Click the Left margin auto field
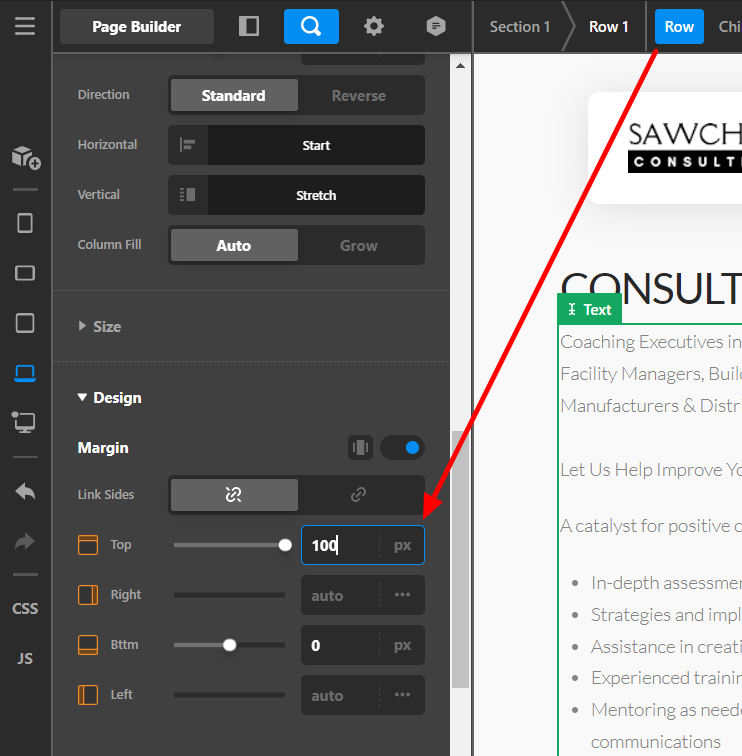This screenshot has width=742, height=756. pos(340,695)
